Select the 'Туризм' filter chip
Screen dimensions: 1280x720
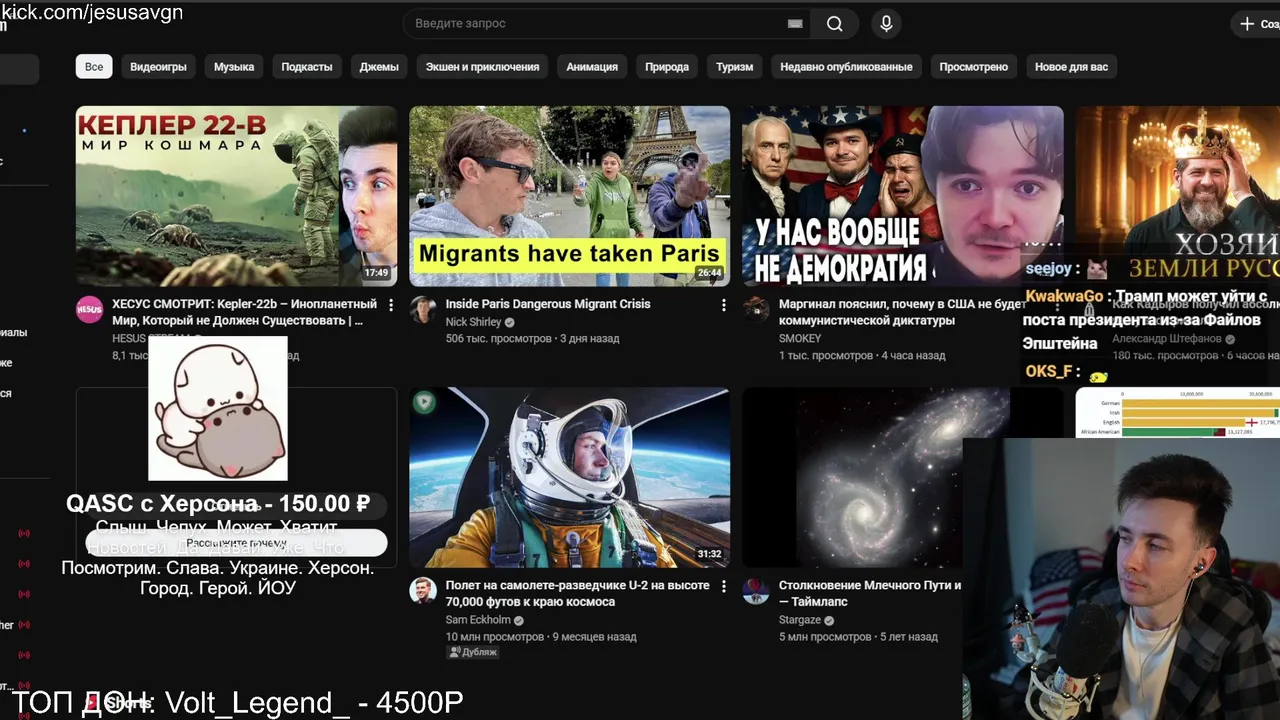pyautogui.click(x=735, y=67)
